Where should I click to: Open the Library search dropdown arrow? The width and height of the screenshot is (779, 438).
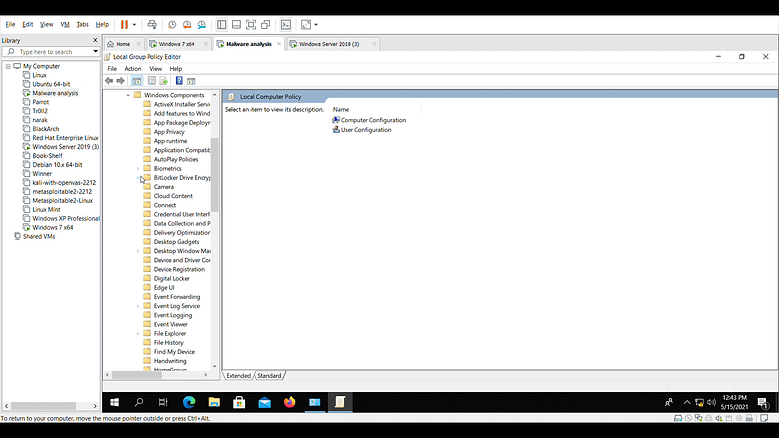click(x=95, y=52)
